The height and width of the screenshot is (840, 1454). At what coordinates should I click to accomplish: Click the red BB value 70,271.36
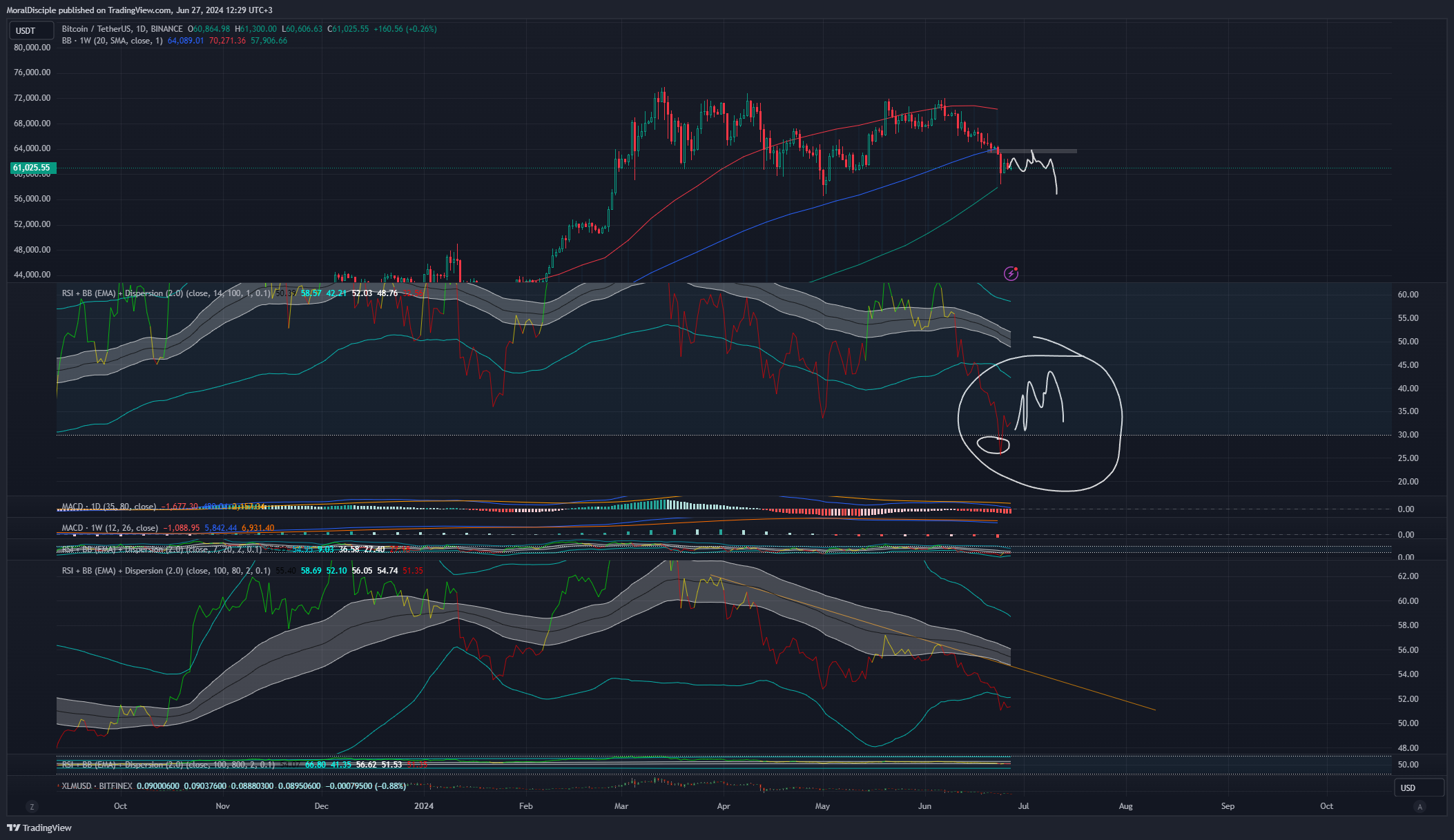pos(227,41)
